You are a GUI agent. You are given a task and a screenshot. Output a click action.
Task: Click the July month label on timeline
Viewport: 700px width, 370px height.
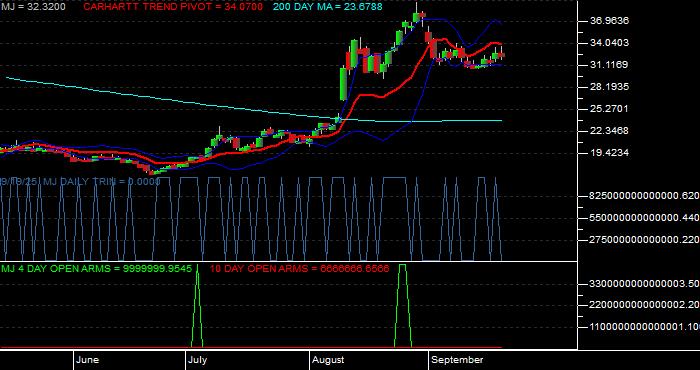click(197, 360)
